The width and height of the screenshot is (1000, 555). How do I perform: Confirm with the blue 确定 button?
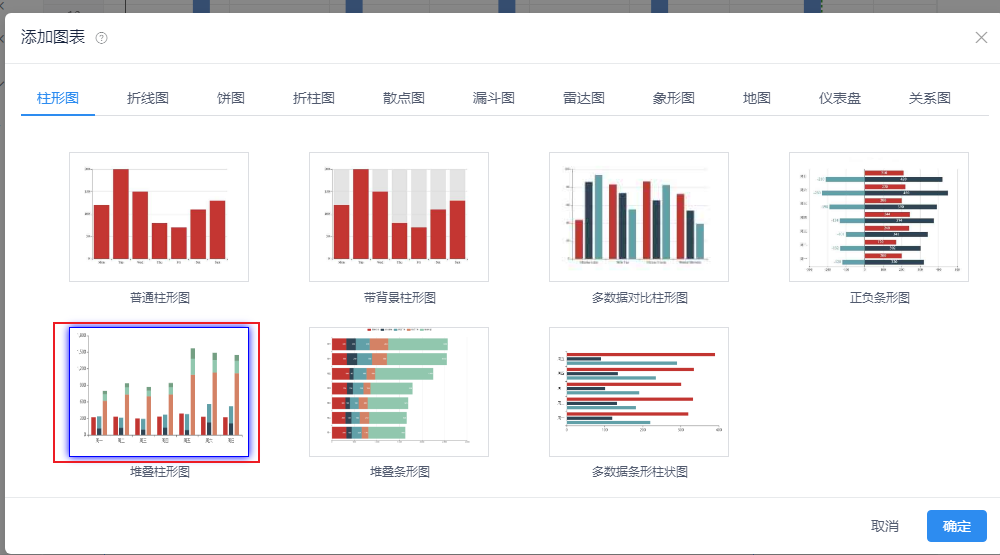[957, 526]
